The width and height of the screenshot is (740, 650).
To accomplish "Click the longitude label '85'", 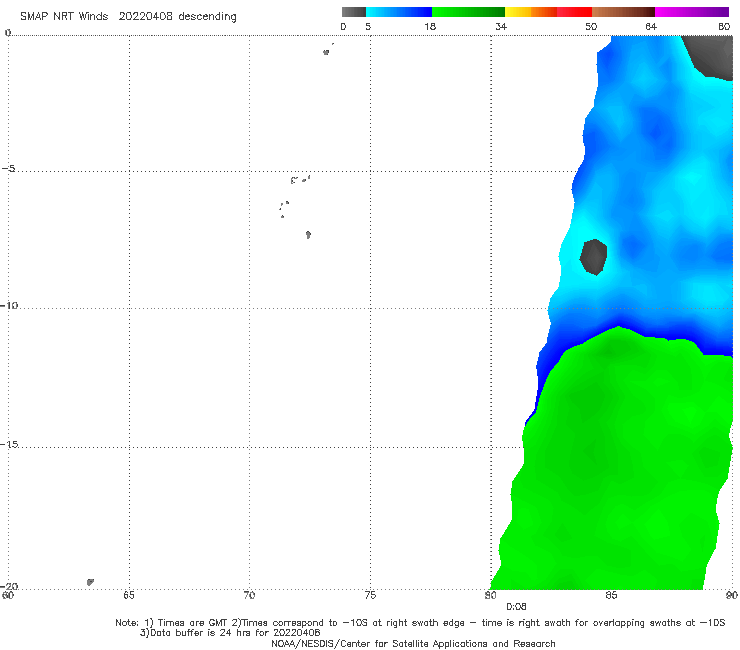I will coord(611,595).
